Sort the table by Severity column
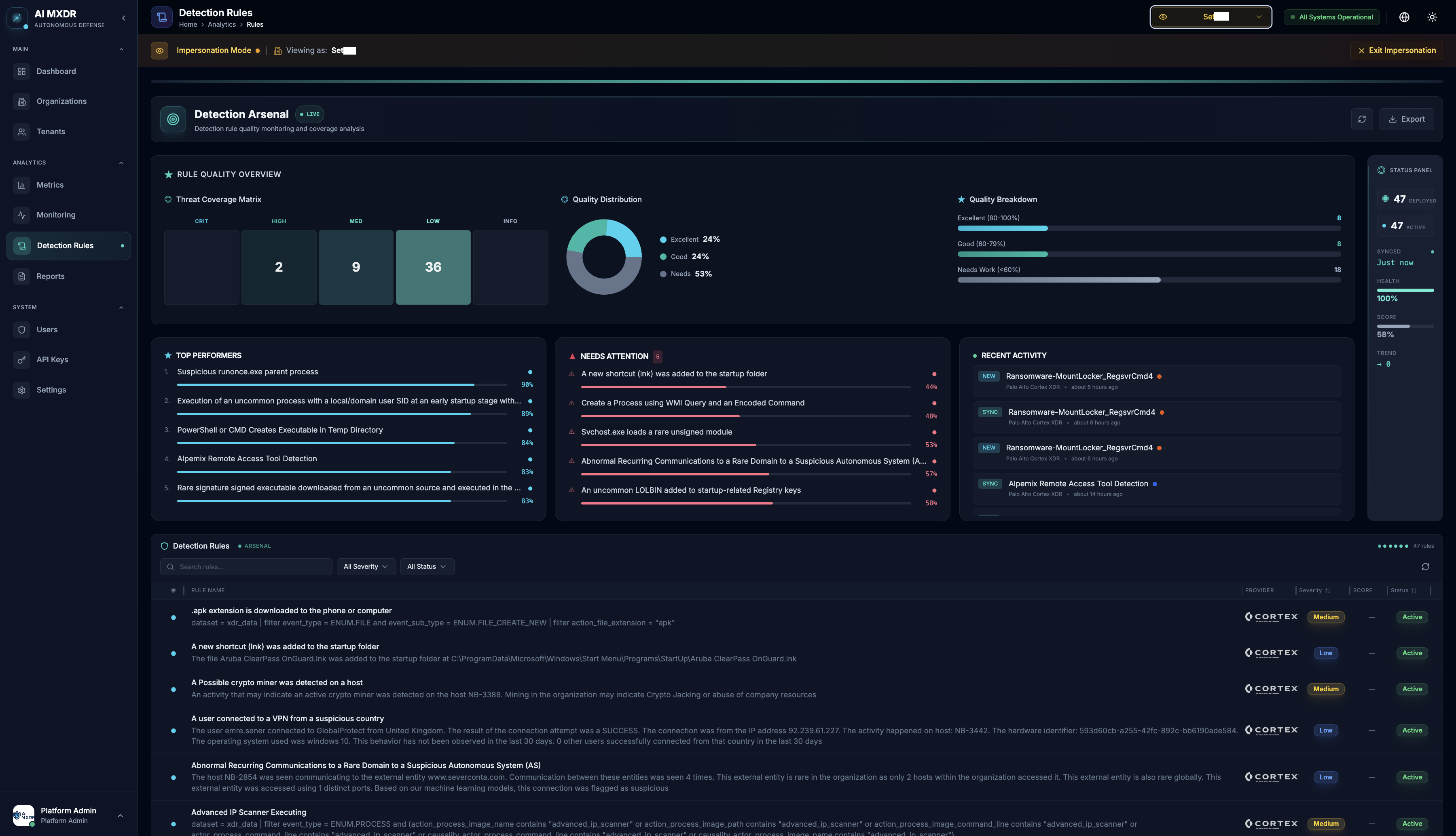This screenshot has width=1456, height=836. (1315, 590)
